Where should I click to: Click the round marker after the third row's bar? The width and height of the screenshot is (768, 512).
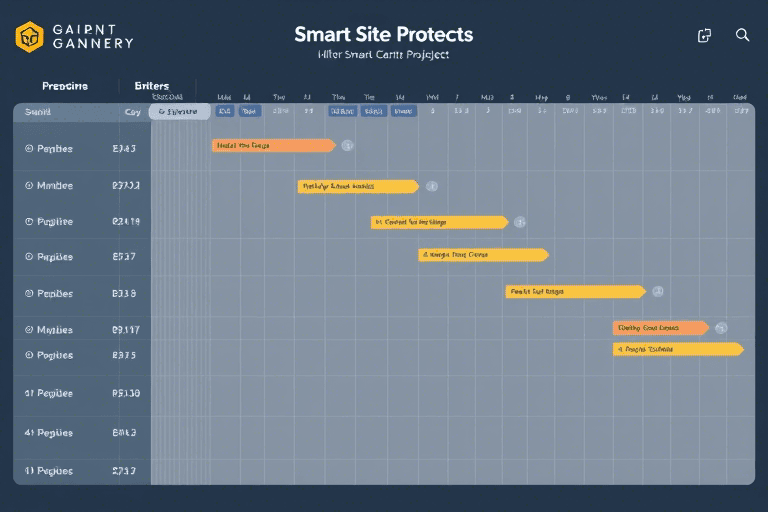pos(519,222)
